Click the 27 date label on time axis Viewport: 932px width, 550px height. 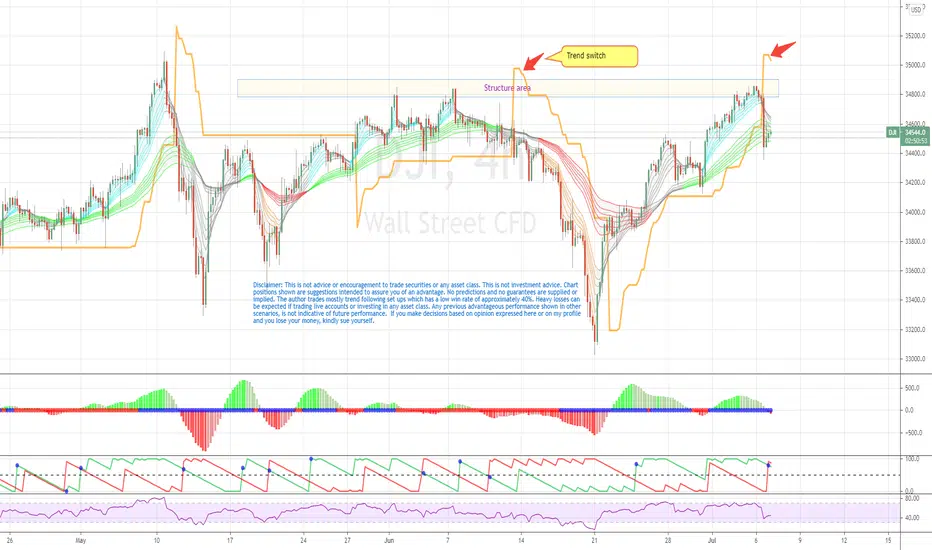[x=347, y=540]
